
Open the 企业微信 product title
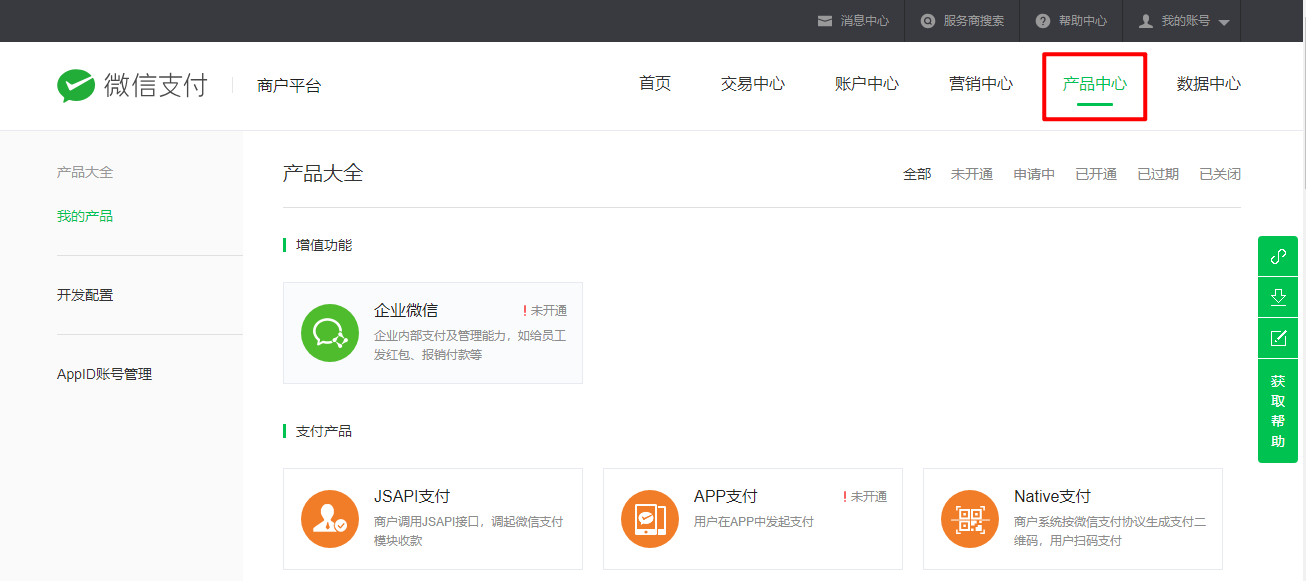click(406, 310)
